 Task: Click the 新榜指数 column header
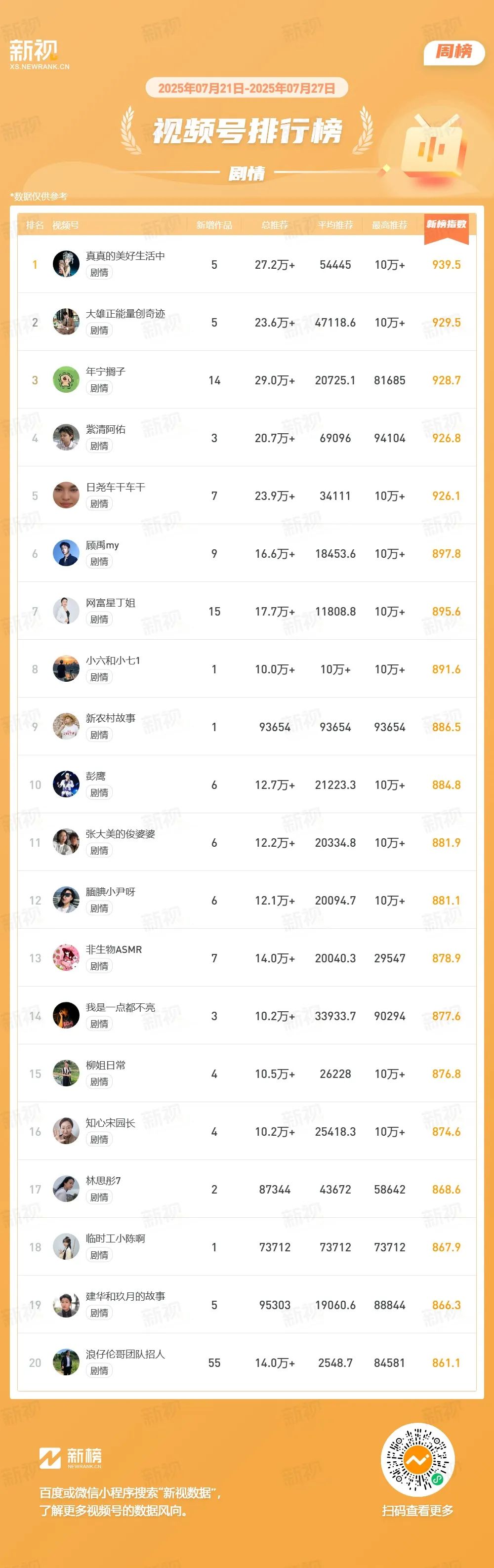[x=446, y=225]
